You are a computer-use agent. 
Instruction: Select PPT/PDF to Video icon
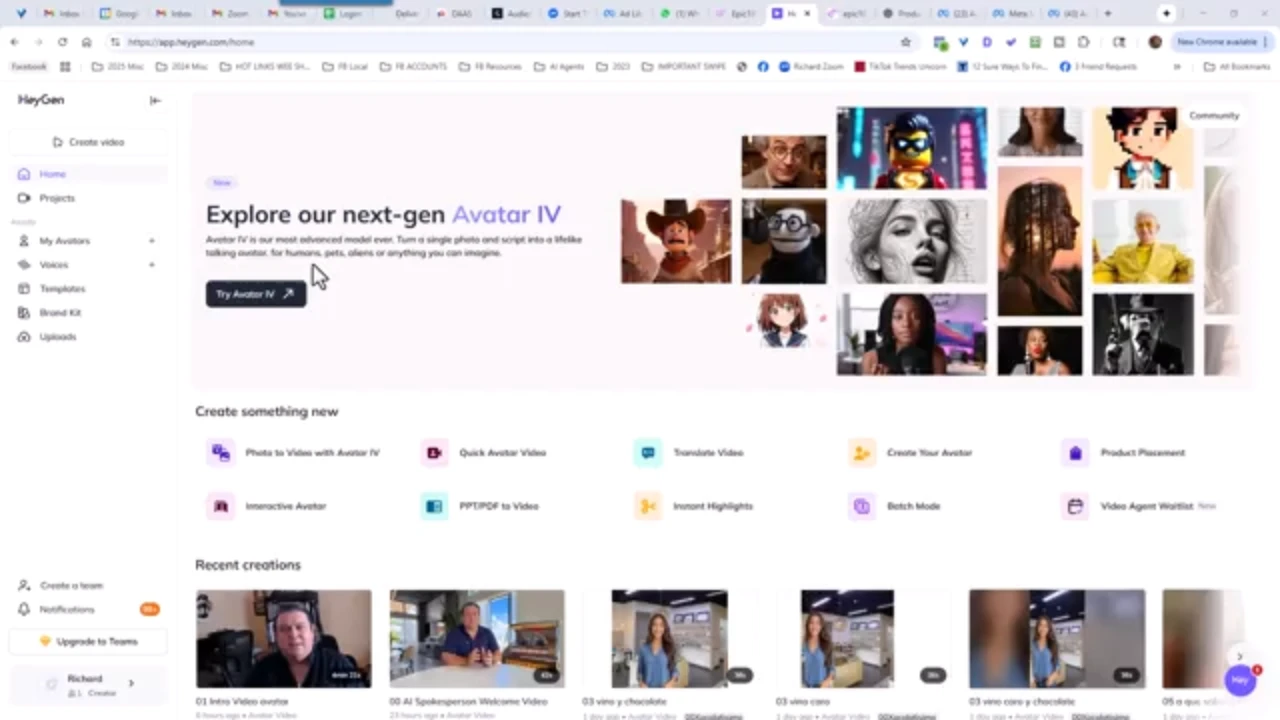[434, 506]
